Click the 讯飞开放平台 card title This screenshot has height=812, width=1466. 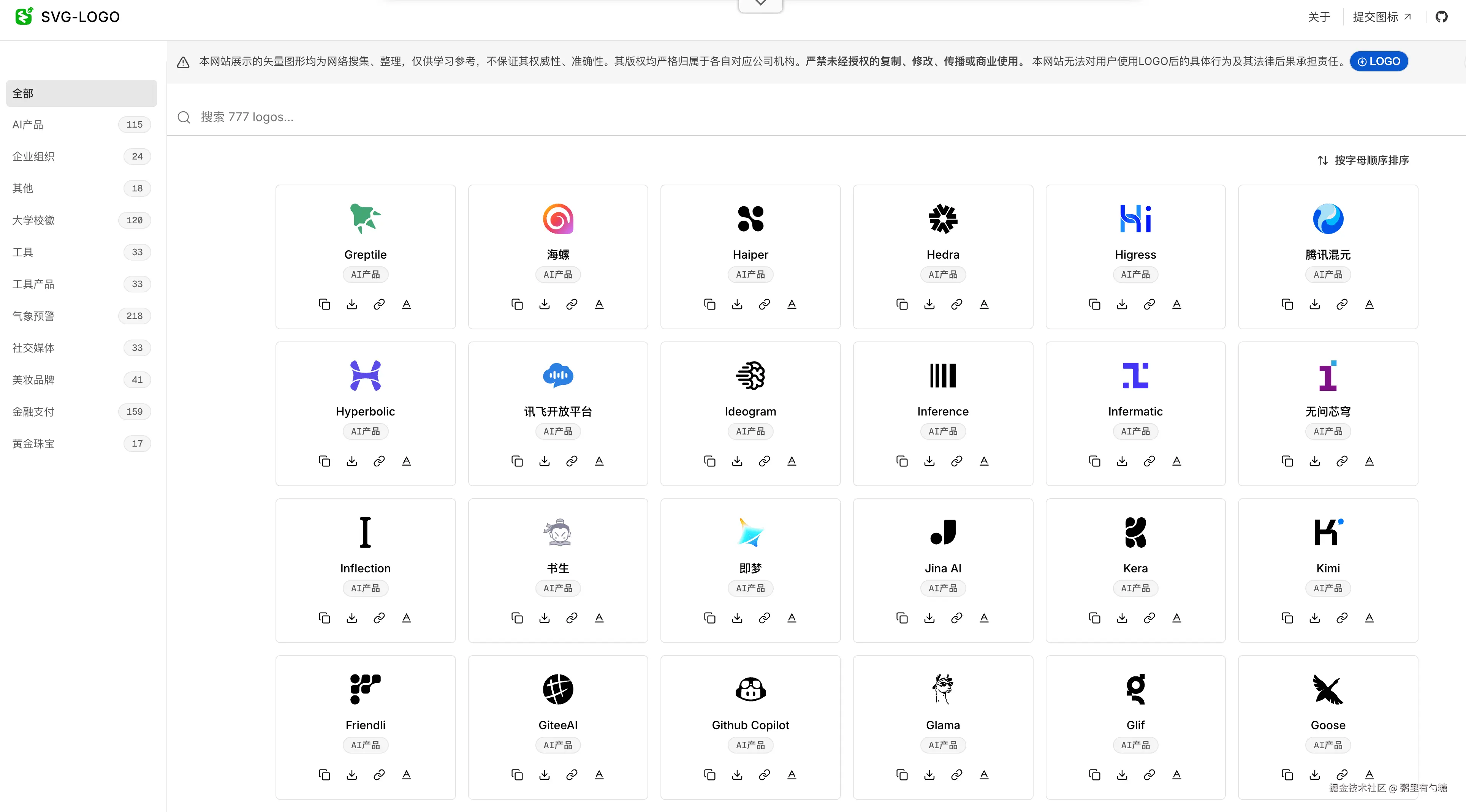click(558, 412)
